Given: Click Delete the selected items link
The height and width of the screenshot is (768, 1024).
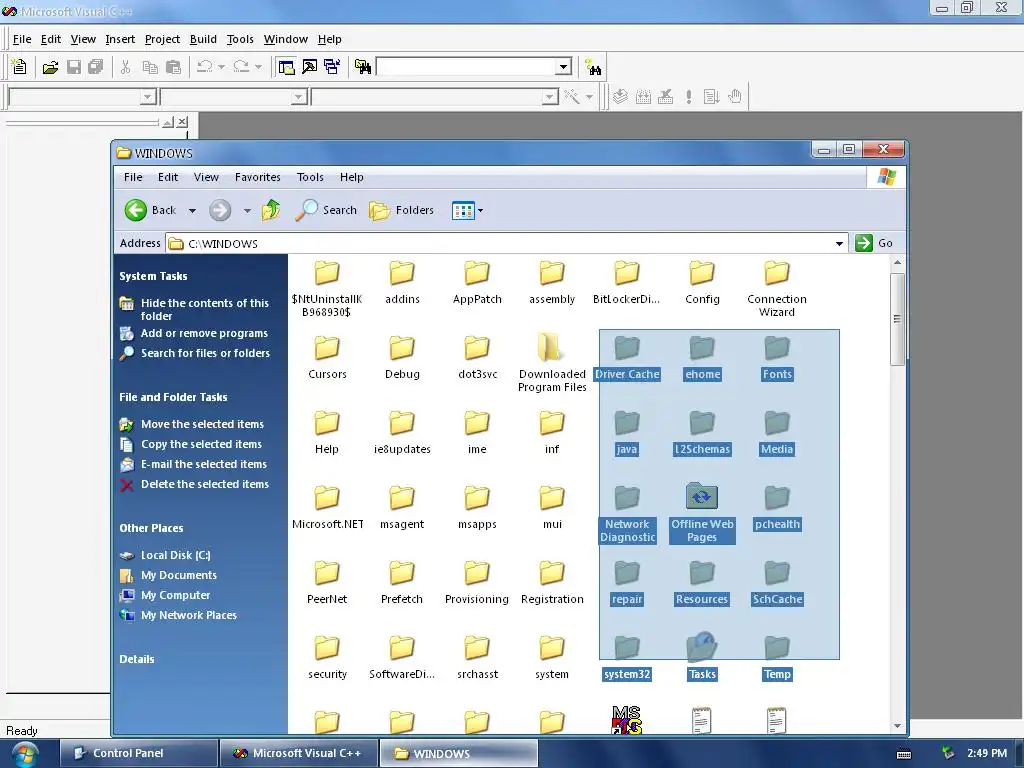Looking at the screenshot, I should pos(204,484).
